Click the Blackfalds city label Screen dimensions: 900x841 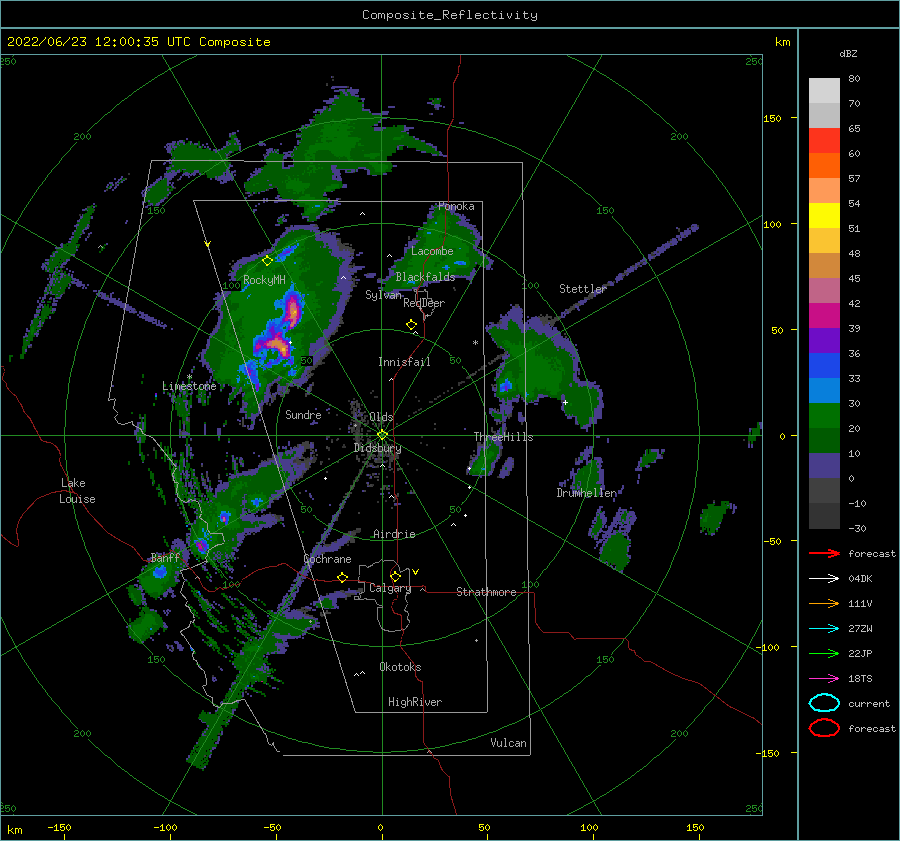click(x=425, y=277)
